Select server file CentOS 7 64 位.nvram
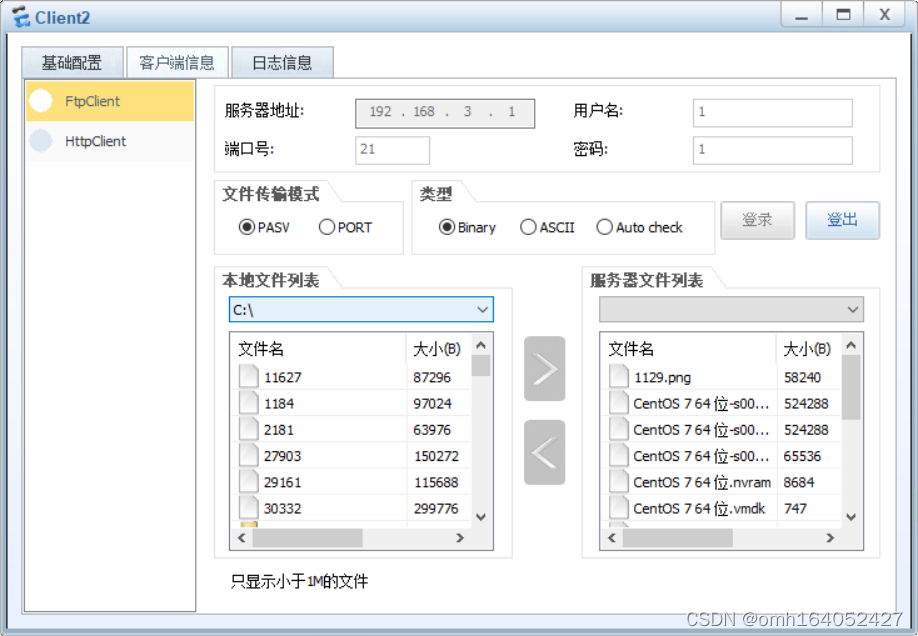 [702, 483]
